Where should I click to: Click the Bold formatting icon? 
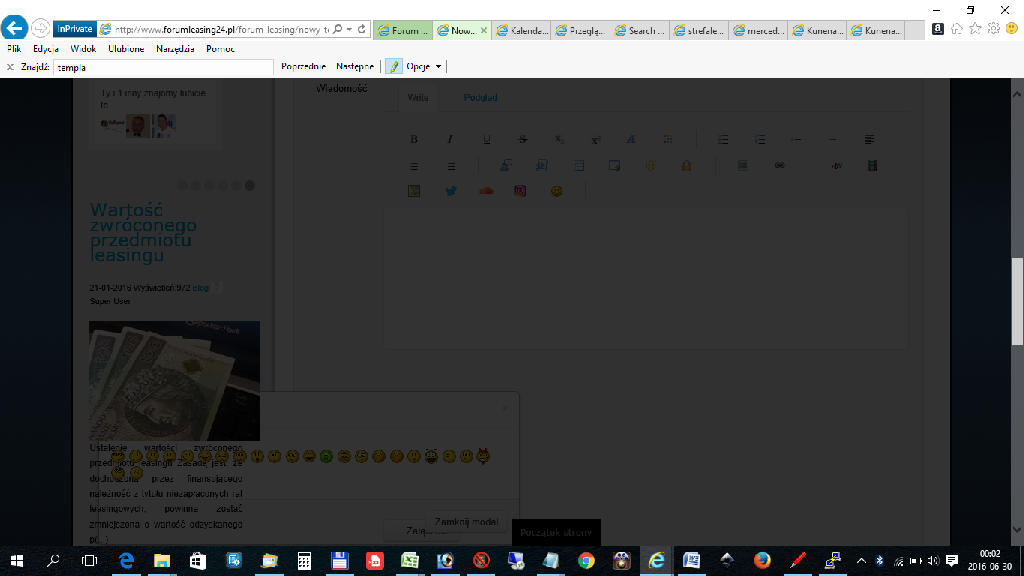click(x=413, y=139)
